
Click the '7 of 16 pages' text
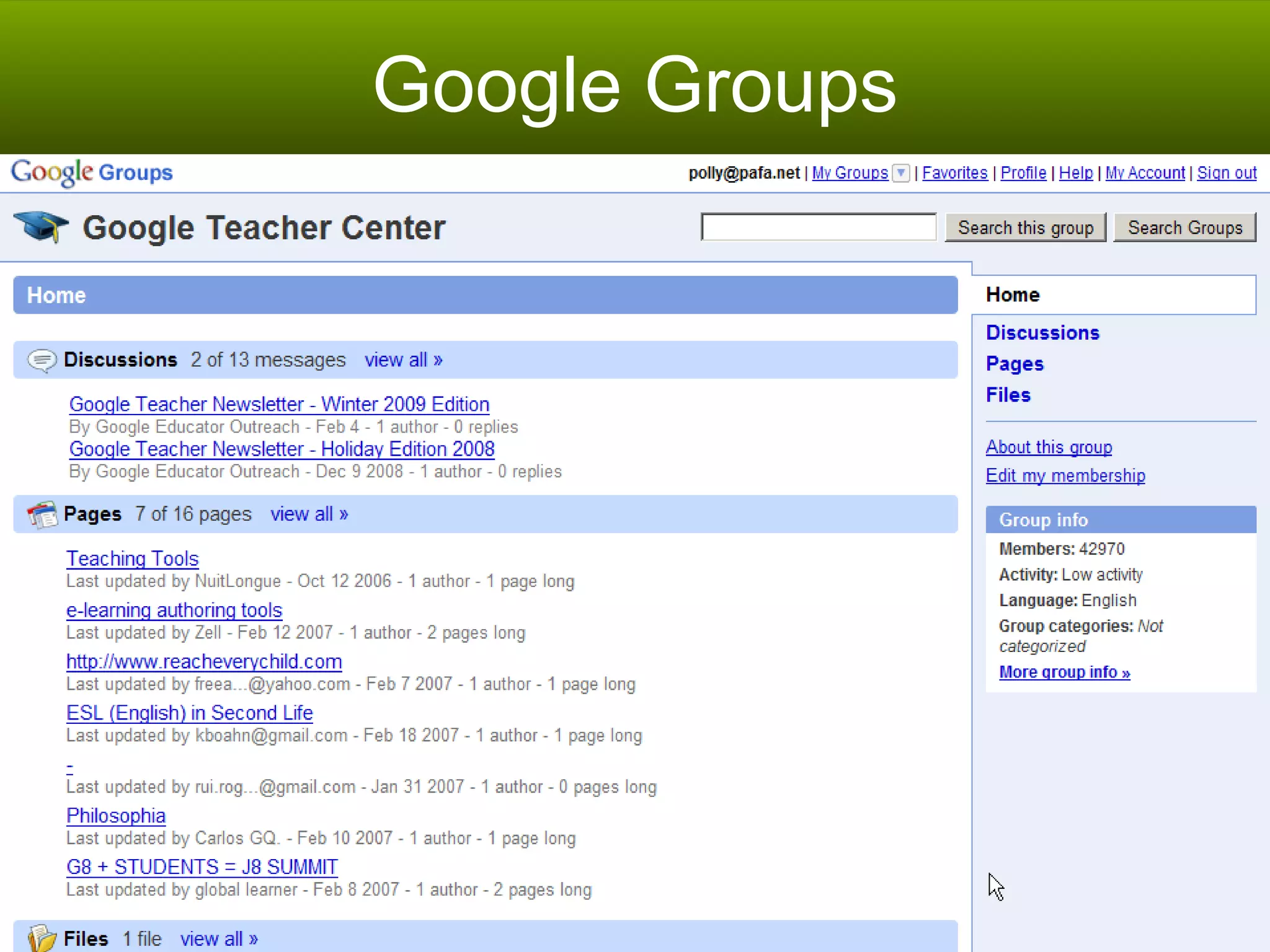click(193, 514)
